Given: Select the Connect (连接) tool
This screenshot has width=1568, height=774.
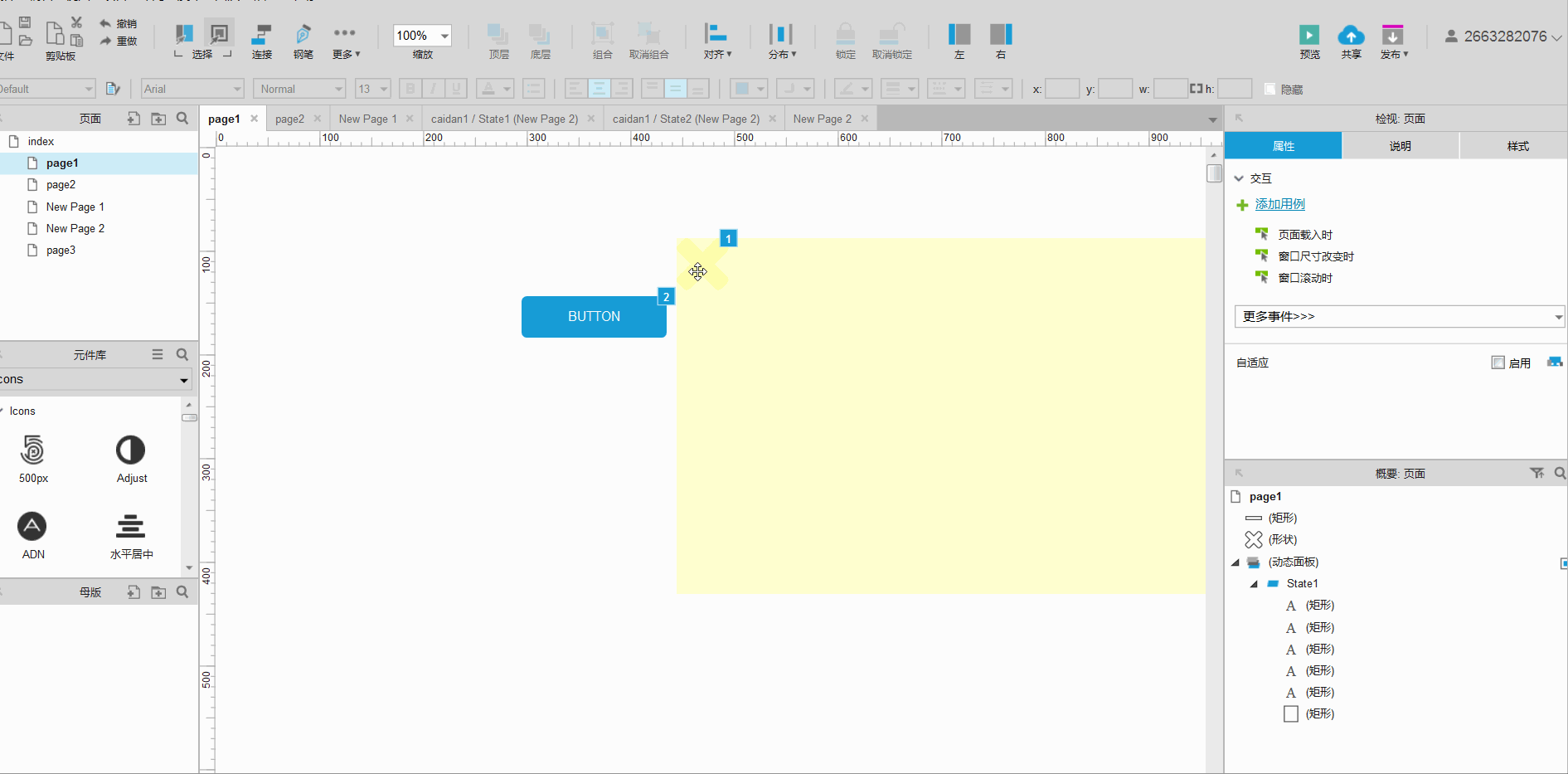Looking at the screenshot, I should 262,34.
